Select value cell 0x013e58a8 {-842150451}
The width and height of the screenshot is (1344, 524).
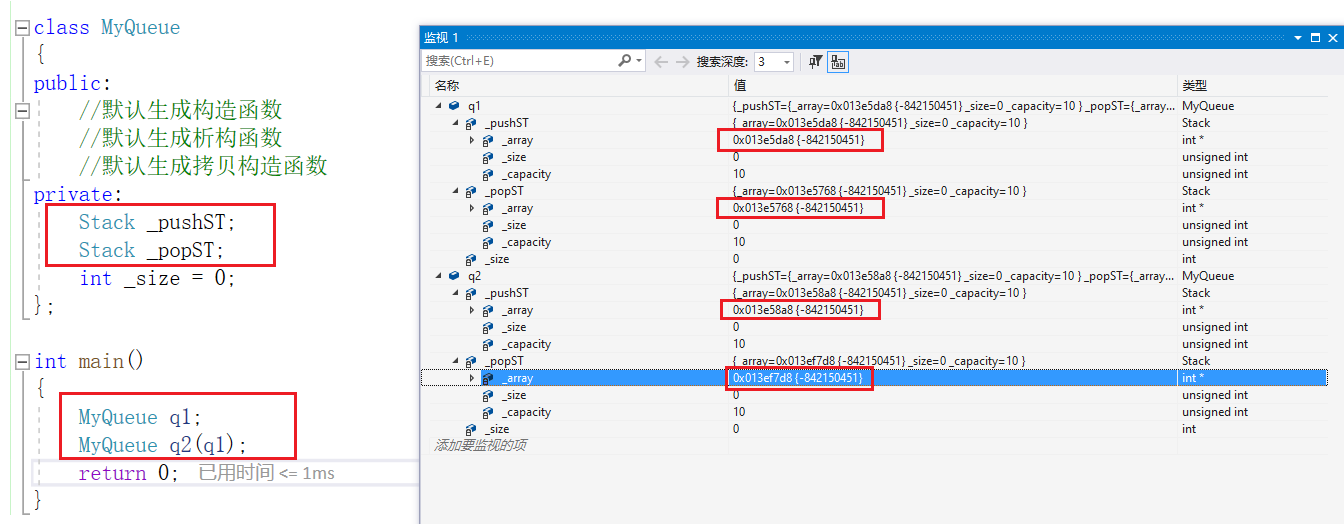tap(798, 310)
